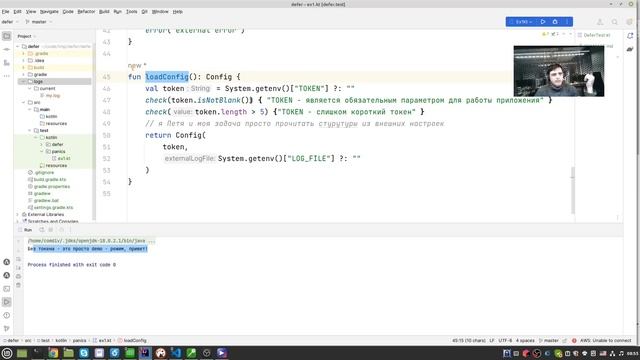Image resolution: width=640 pixels, height=360 pixels.
Task: Open the Tools menu
Action: [x=131, y=12]
